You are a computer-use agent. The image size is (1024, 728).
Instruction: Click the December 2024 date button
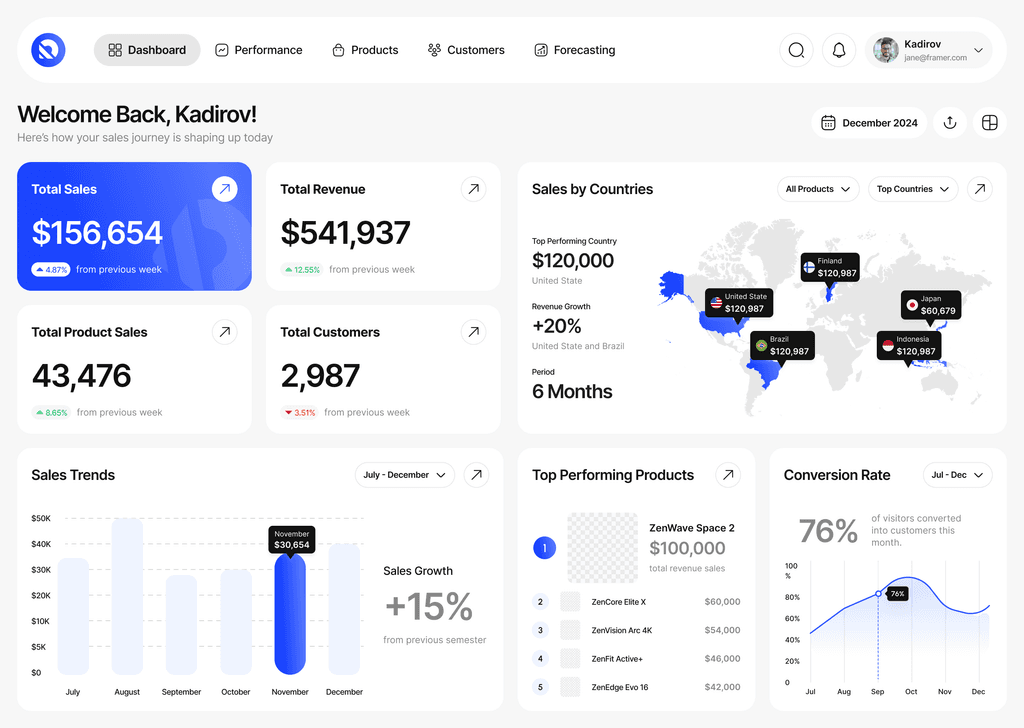pos(869,123)
